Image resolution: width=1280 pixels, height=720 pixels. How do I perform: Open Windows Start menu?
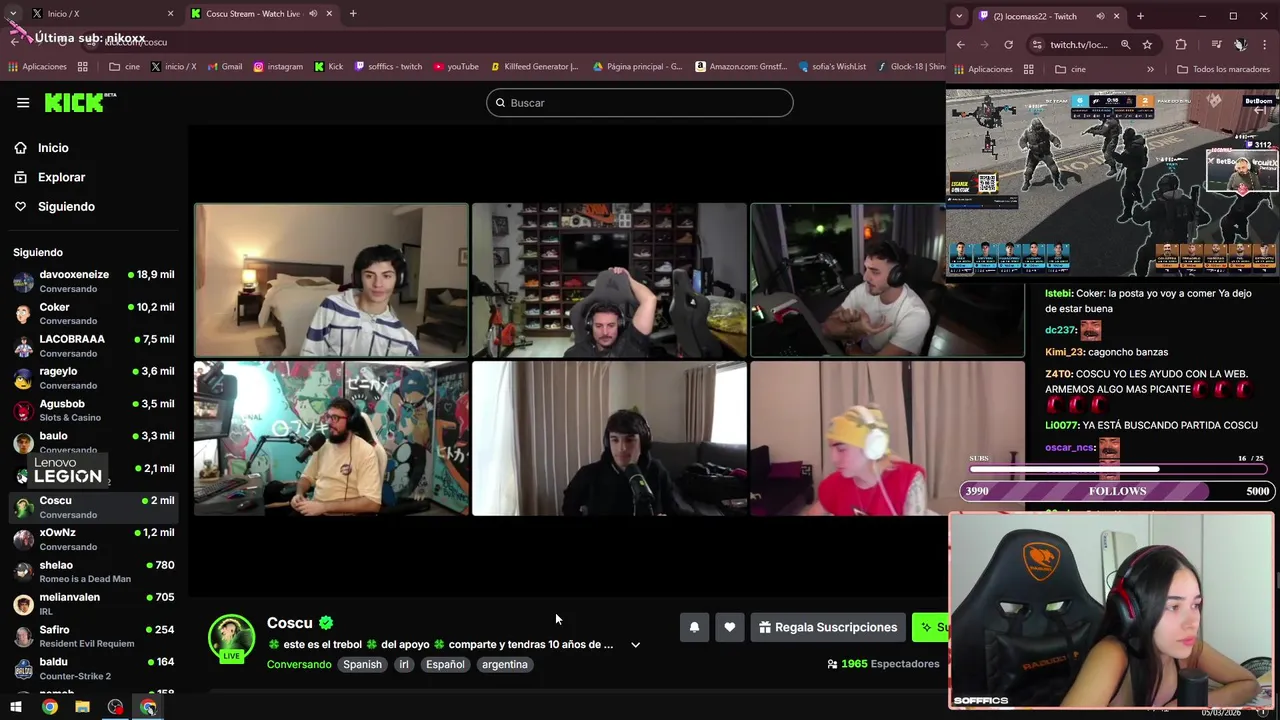[16, 707]
